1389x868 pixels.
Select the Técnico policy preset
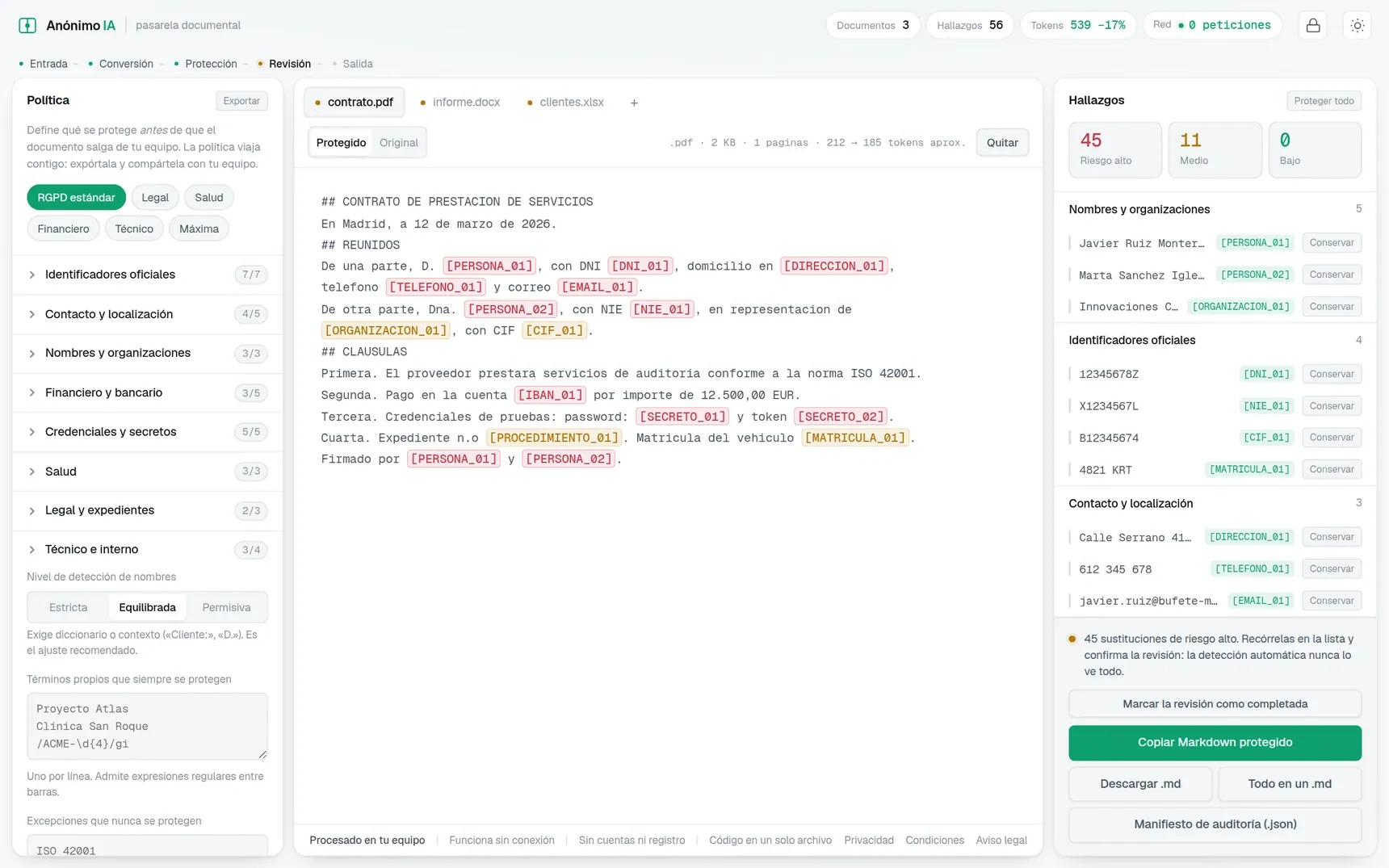click(134, 229)
